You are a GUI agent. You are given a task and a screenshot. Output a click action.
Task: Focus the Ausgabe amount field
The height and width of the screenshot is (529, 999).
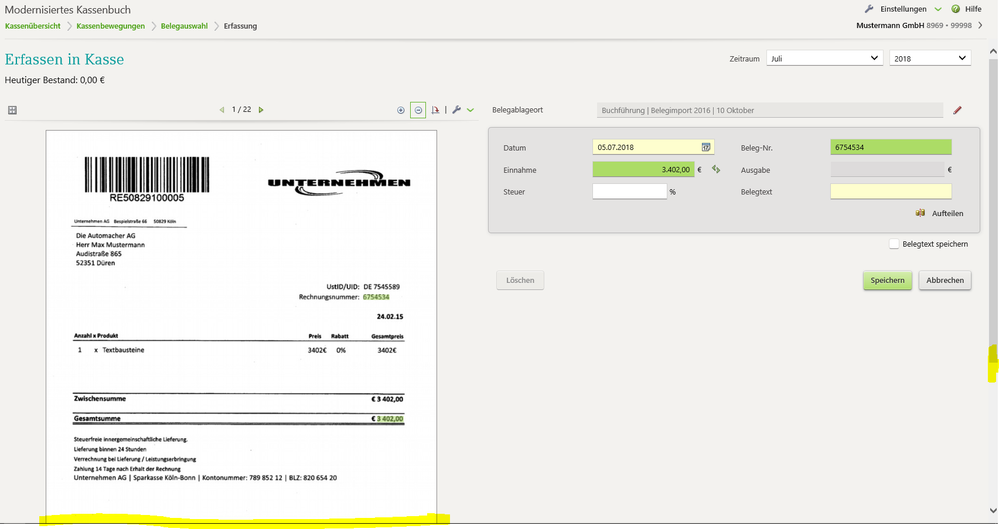(x=888, y=170)
